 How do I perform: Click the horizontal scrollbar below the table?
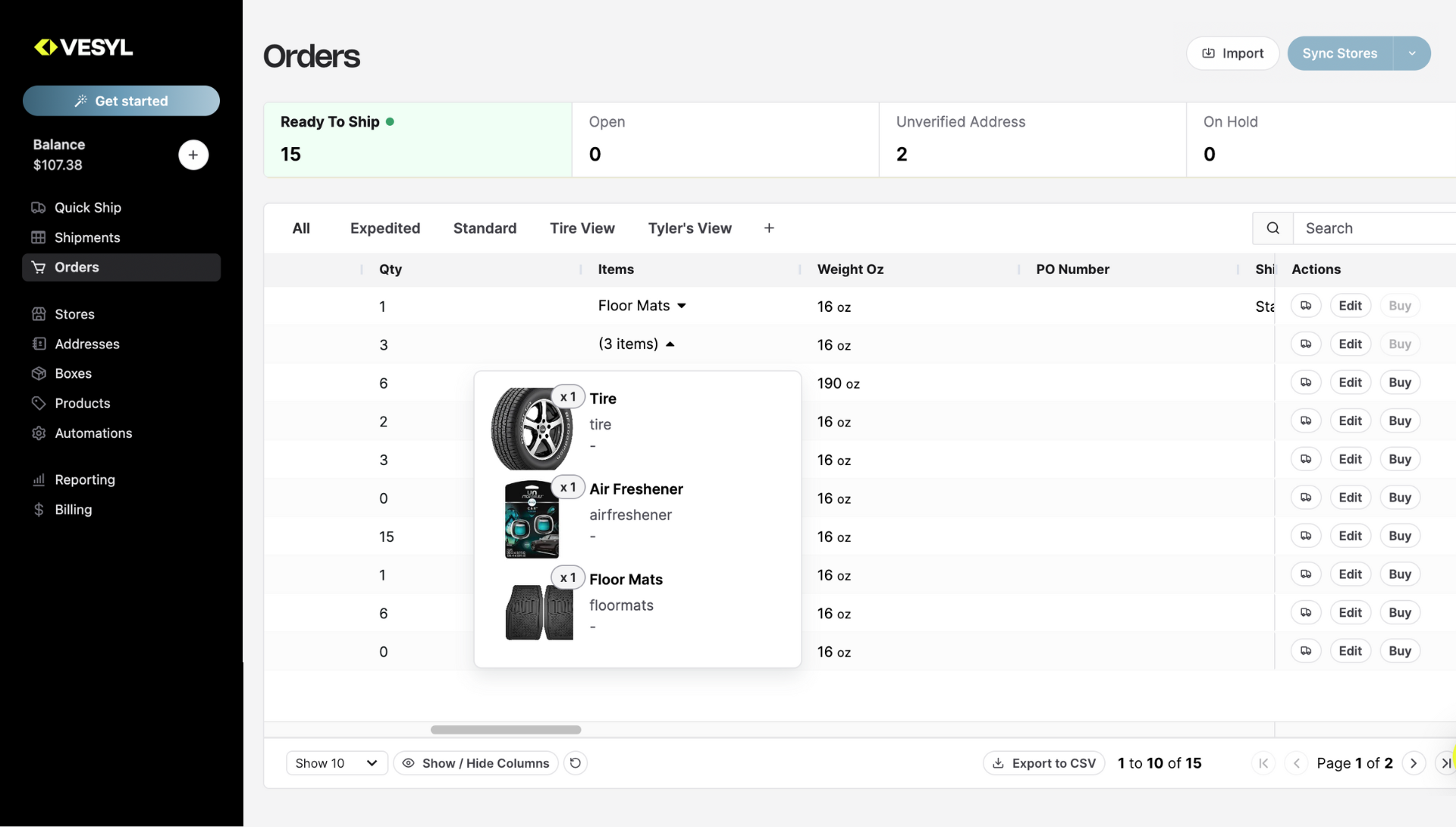506,730
